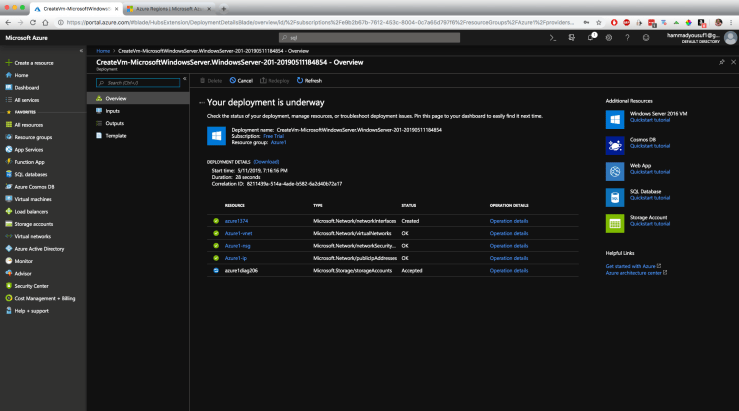Click the Storage Account tile icon

tap(615, 223)
